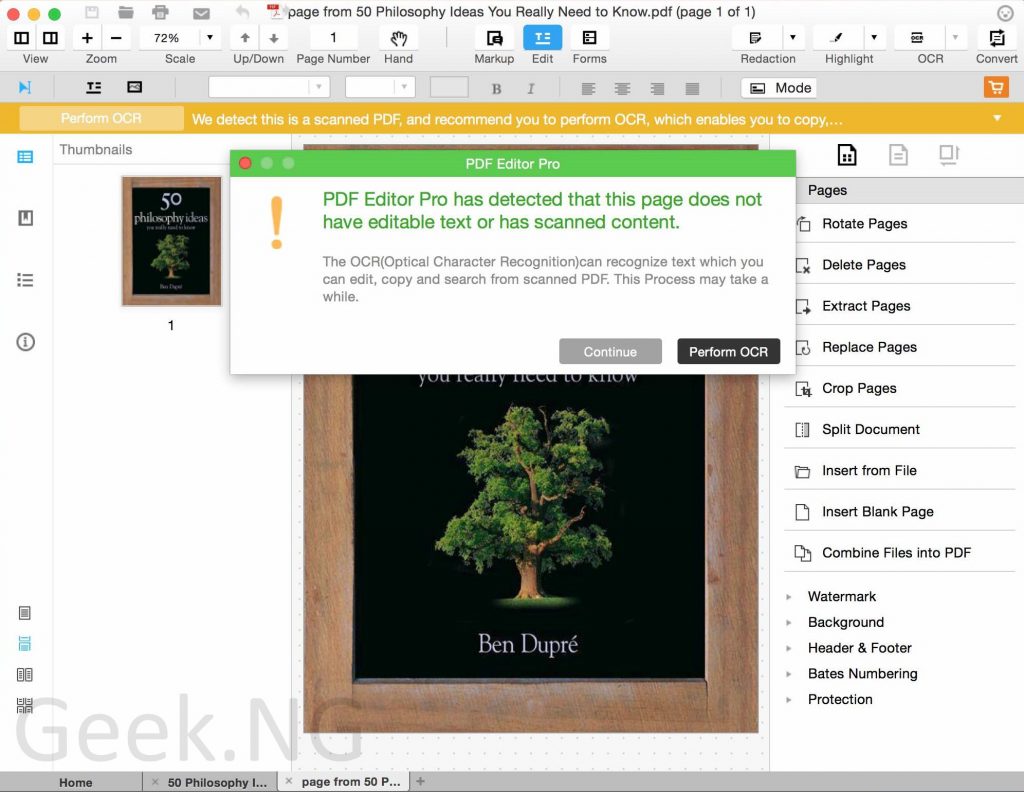Image resolution: width=1024 pixels, height=792 pixels.
Task: Align text center
Action: tap(622, 89)
